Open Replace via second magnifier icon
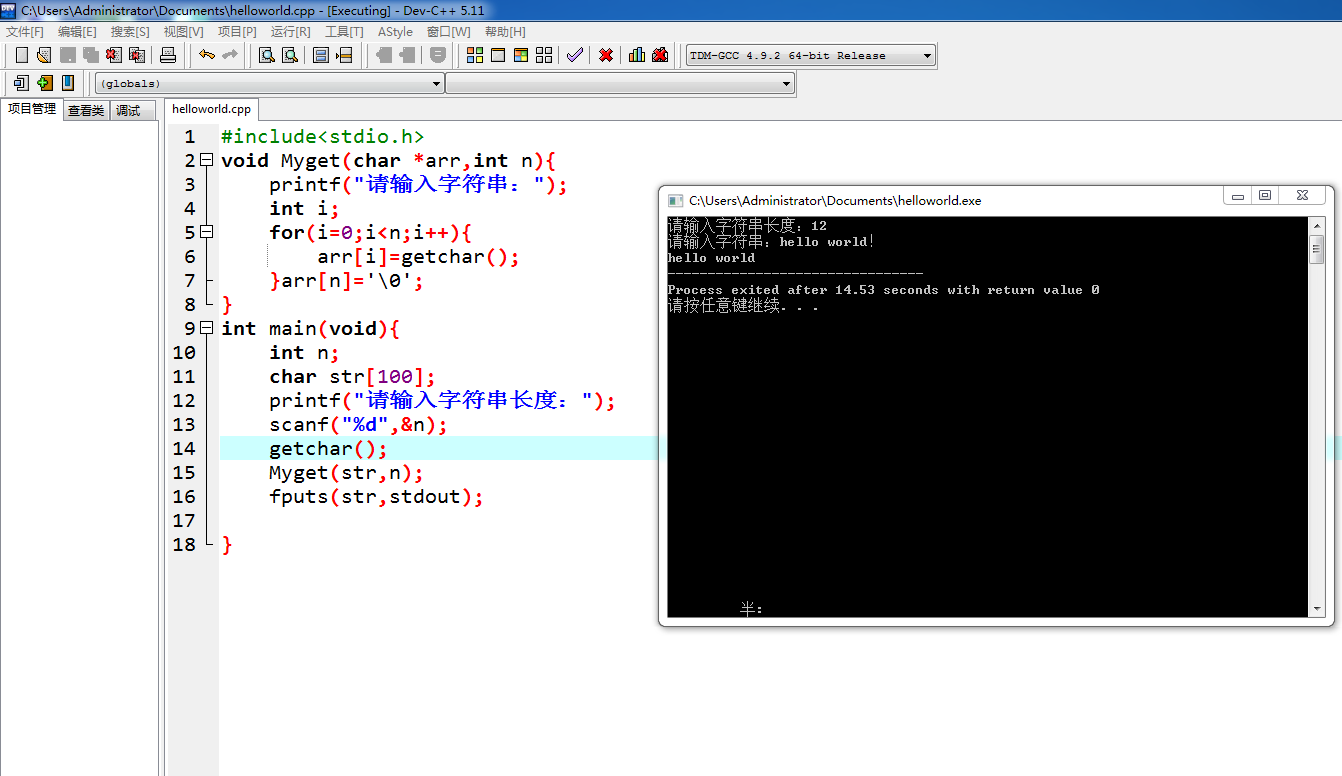Viewport: 1342px width, 776px height. point(290,55)
